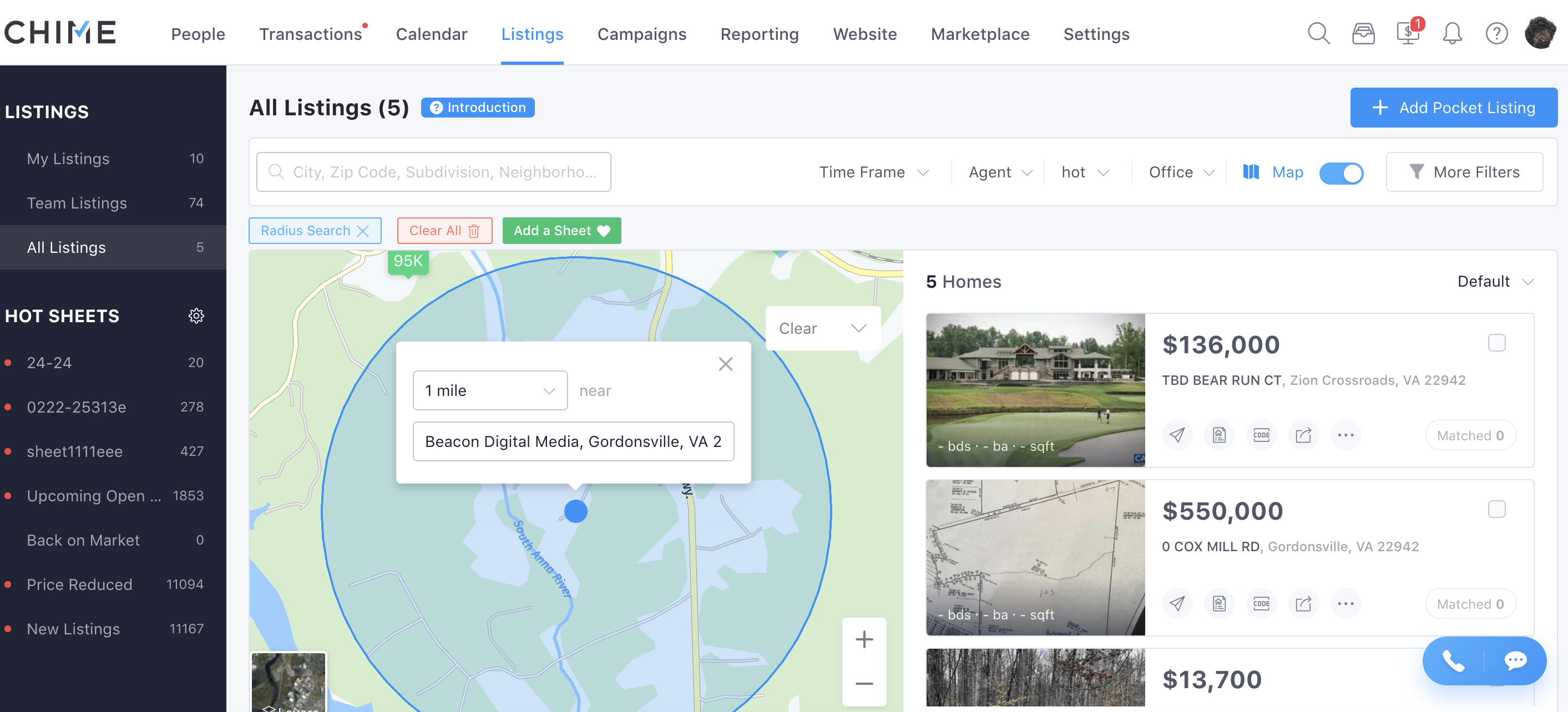The width and height of the screenshot is (1568, 712).
Task: Check the $136,000 listing checkbox
Action: pos(1496,343)
